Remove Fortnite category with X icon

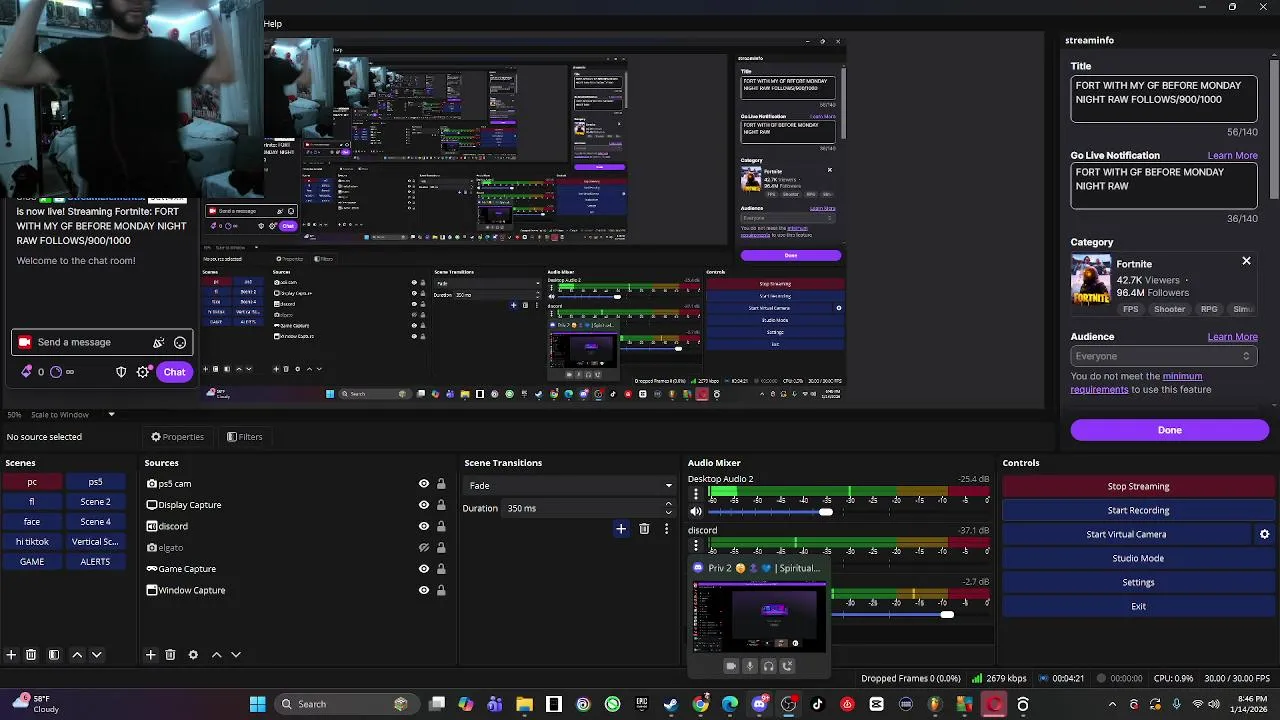tap(1246, 261)
